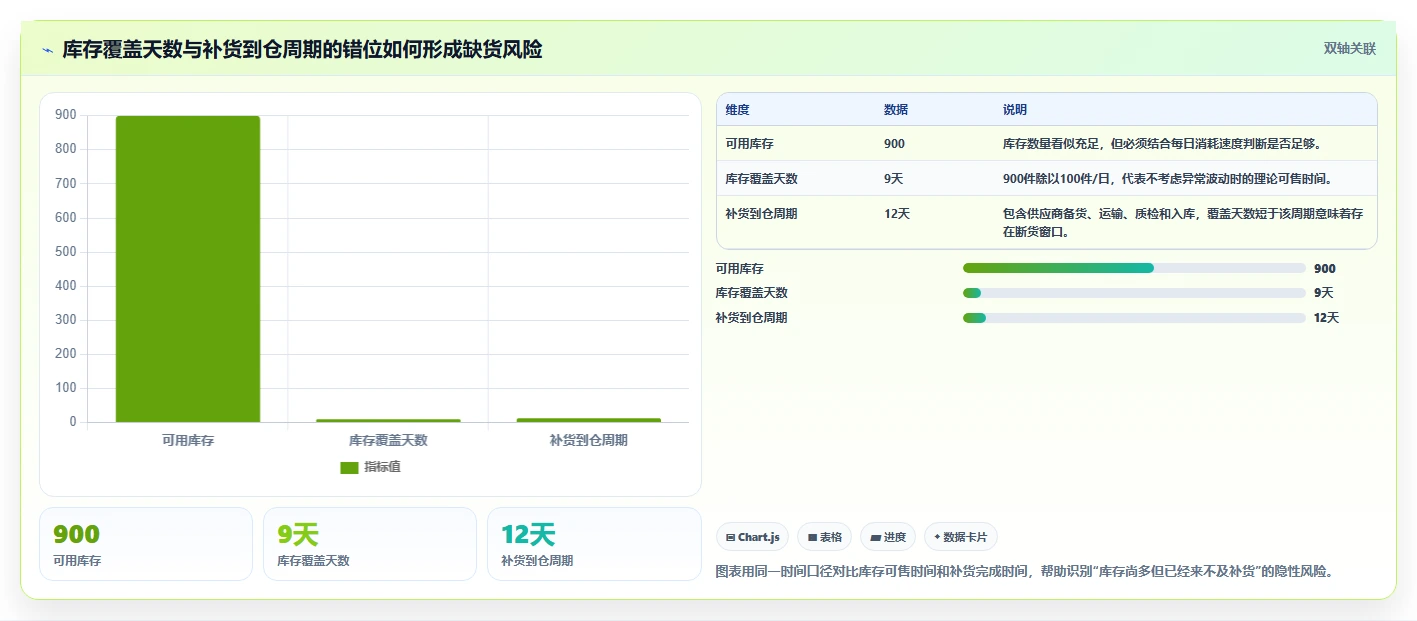Click the 9天 value beside progress bar
The image size is (1417, 621).
click(1324, 293)
